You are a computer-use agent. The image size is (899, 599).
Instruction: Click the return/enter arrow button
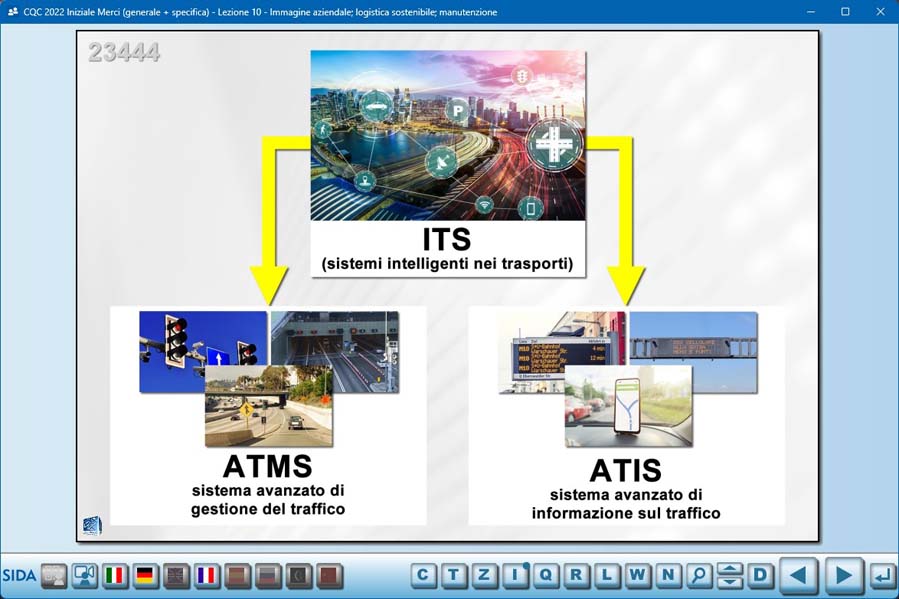click(882, 575)
